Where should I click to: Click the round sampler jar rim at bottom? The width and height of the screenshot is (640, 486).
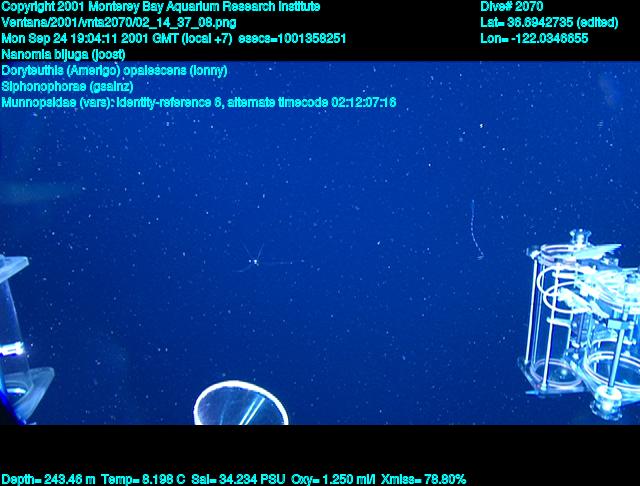(x=241, y=403)
